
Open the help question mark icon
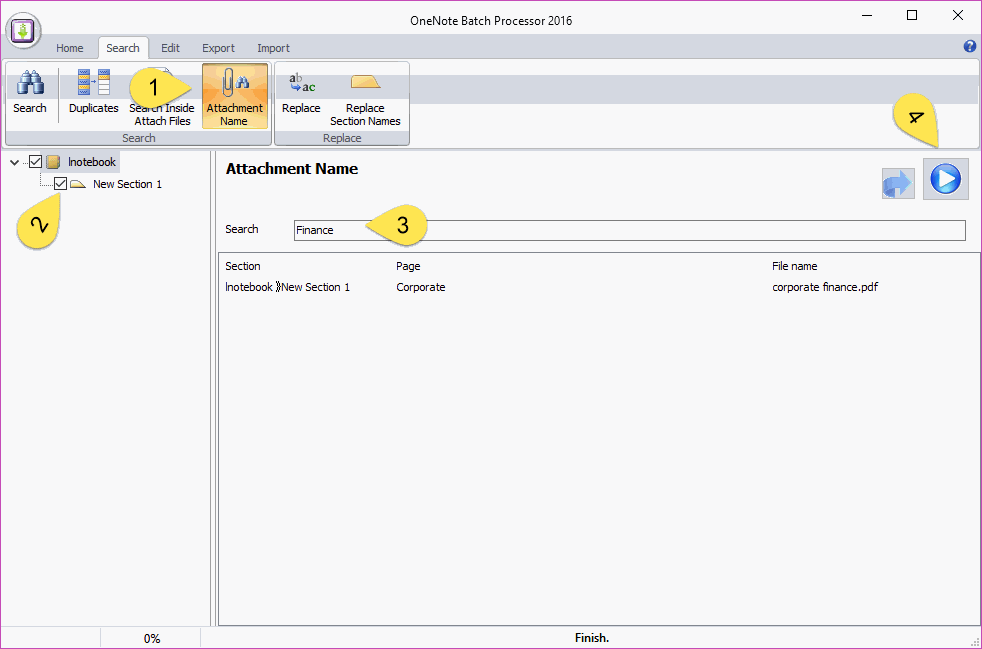click(969, 46)
